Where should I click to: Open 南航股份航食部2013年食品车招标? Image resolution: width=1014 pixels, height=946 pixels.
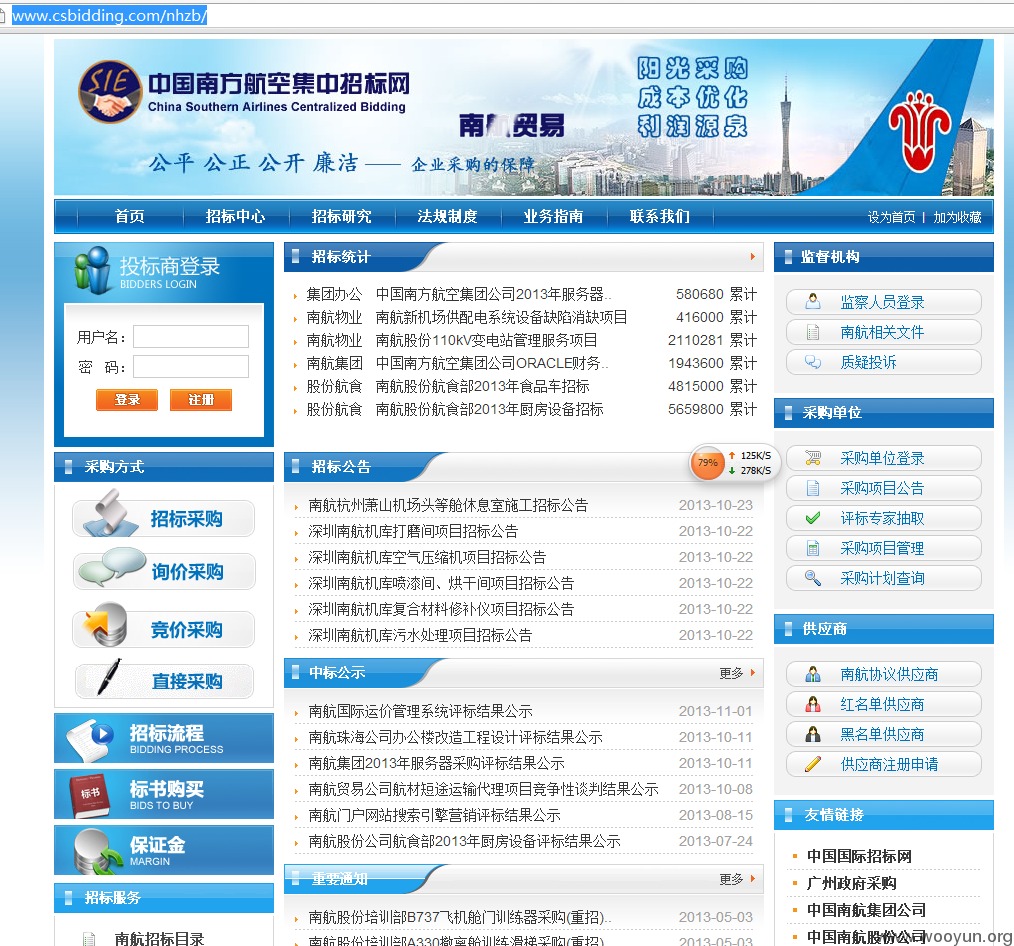pyautogui.click(x=482, y=387)
